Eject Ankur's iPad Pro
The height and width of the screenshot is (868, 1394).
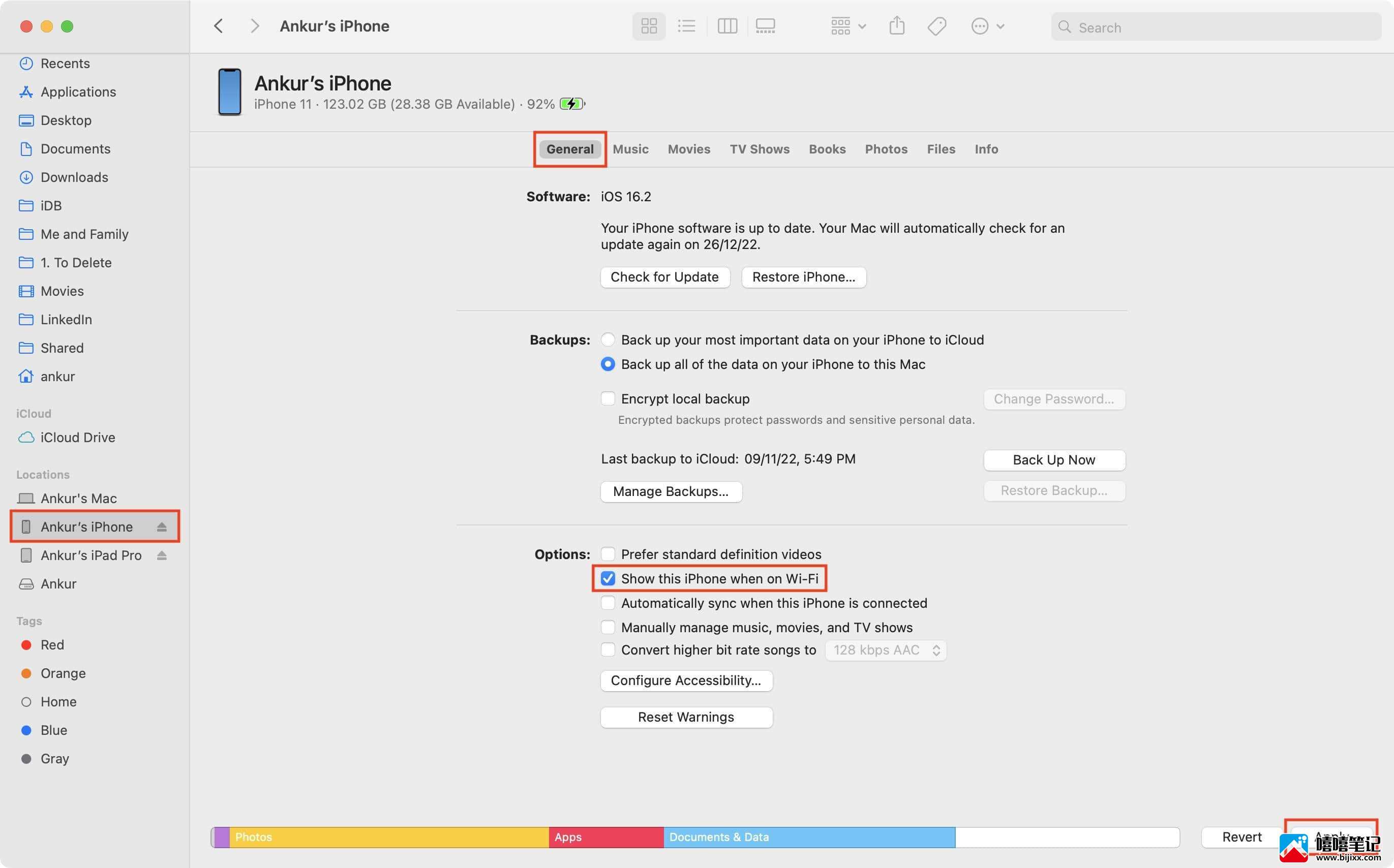[x=162, y=555]
